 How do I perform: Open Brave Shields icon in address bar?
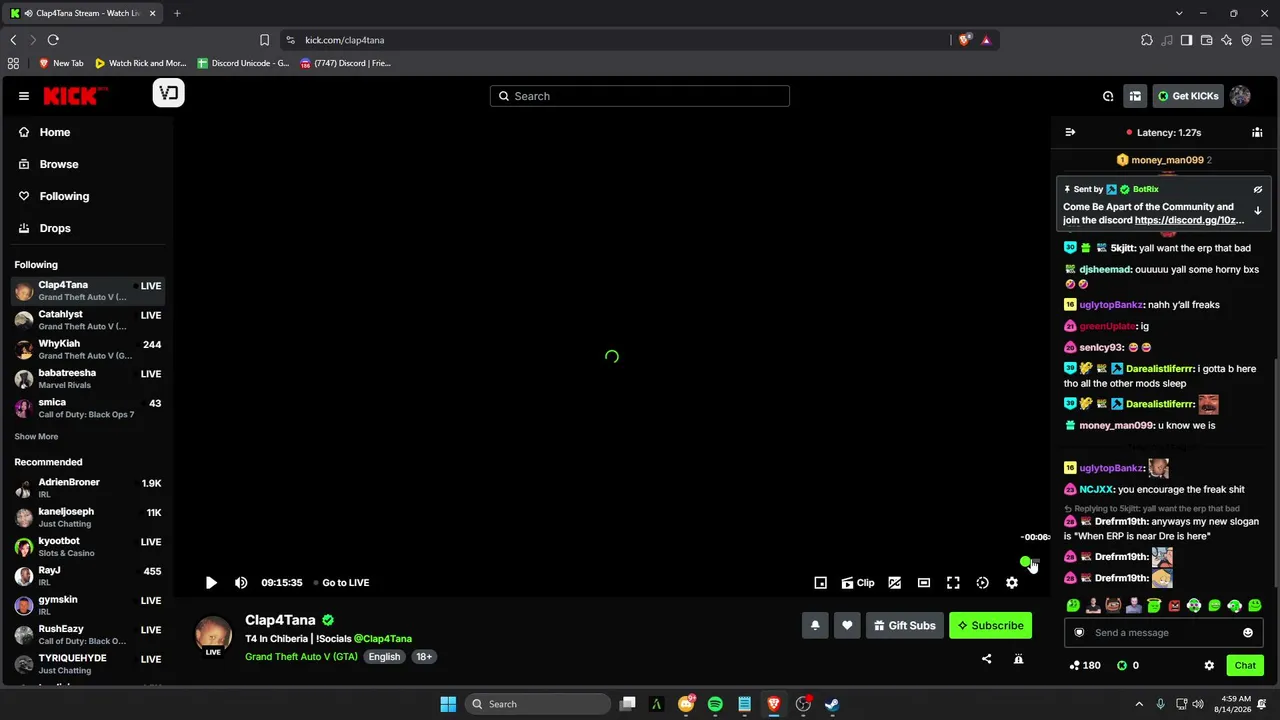click(964, 40)
